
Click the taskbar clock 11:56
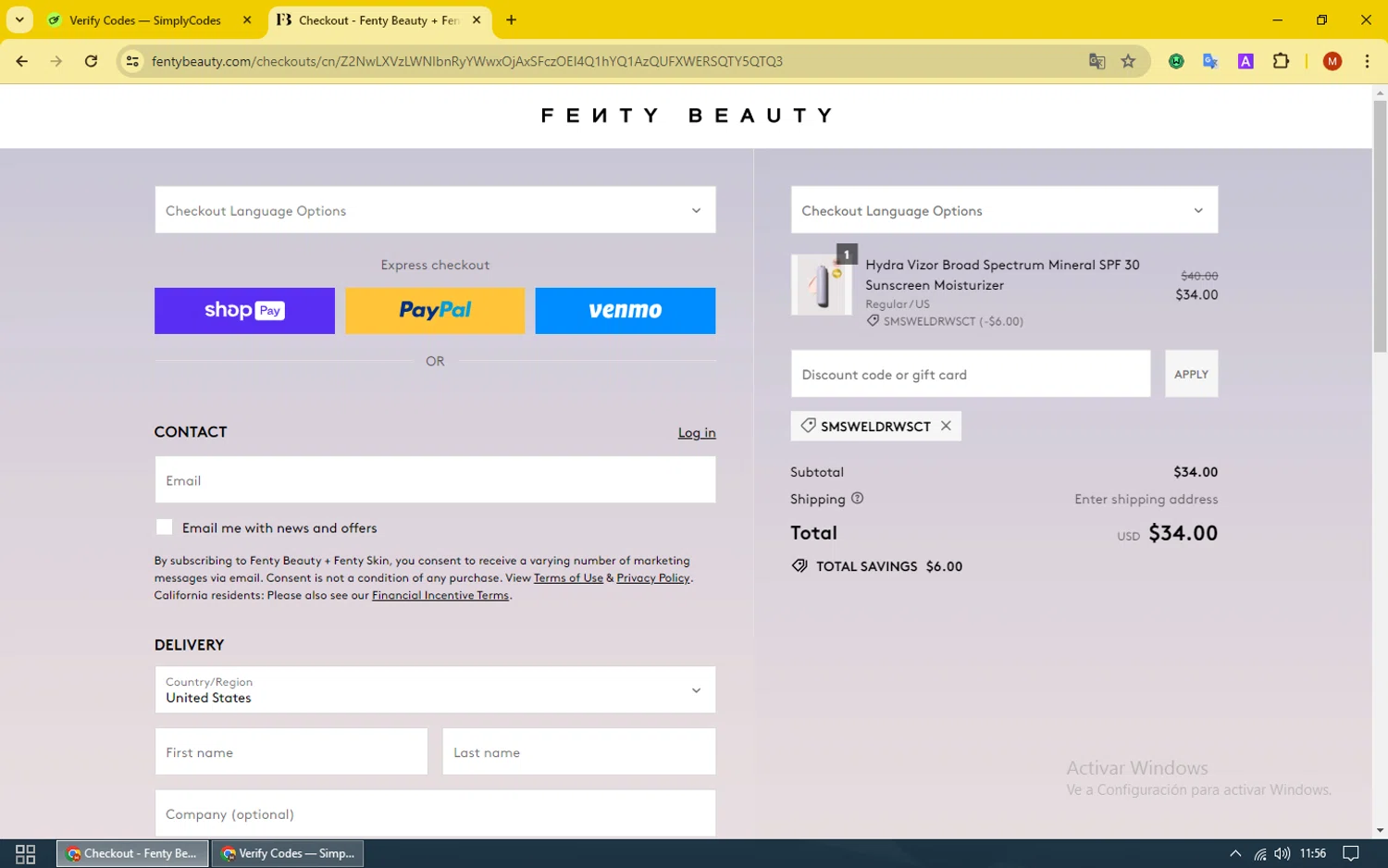(x=1313, y=853)
